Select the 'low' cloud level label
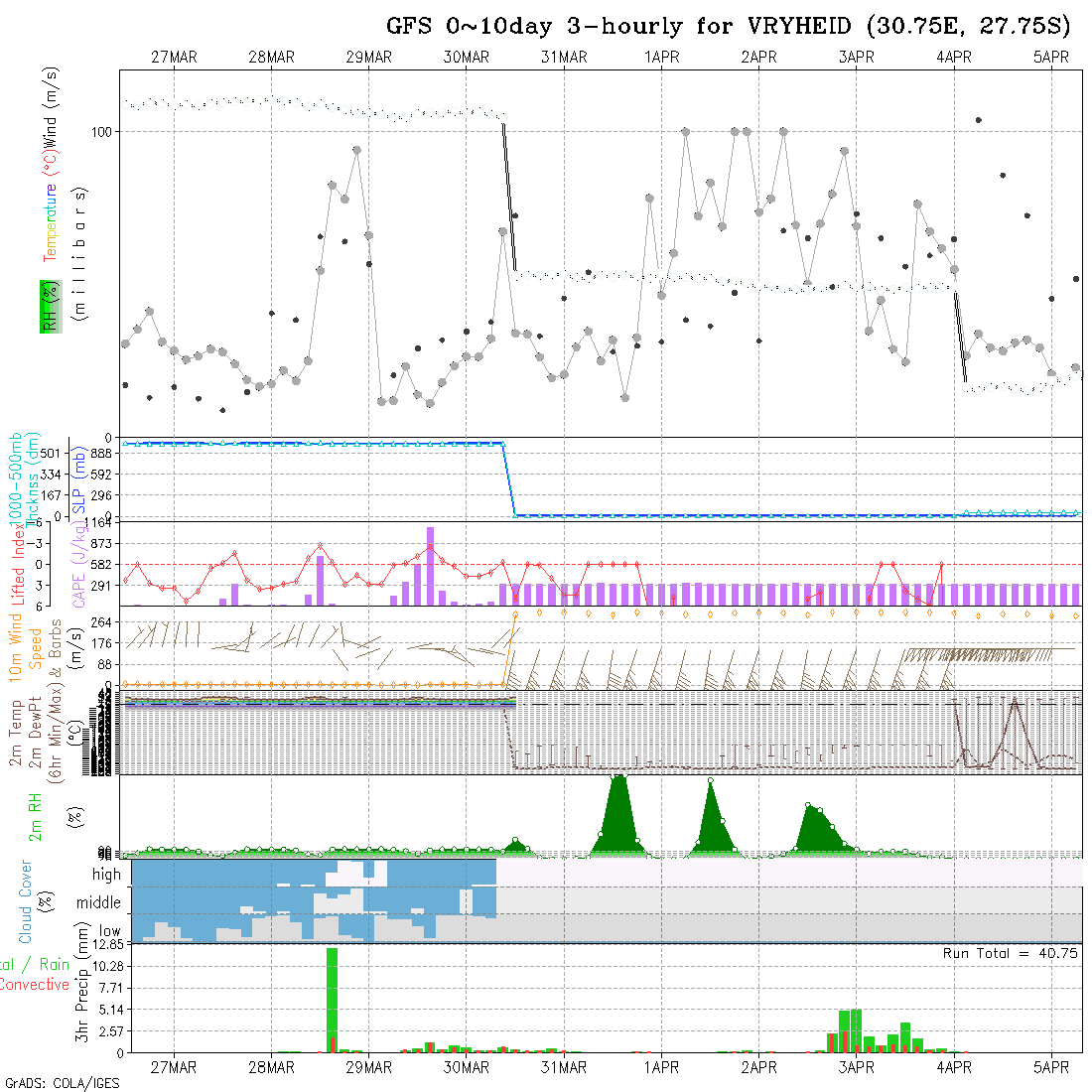 (x=109, y=931)
